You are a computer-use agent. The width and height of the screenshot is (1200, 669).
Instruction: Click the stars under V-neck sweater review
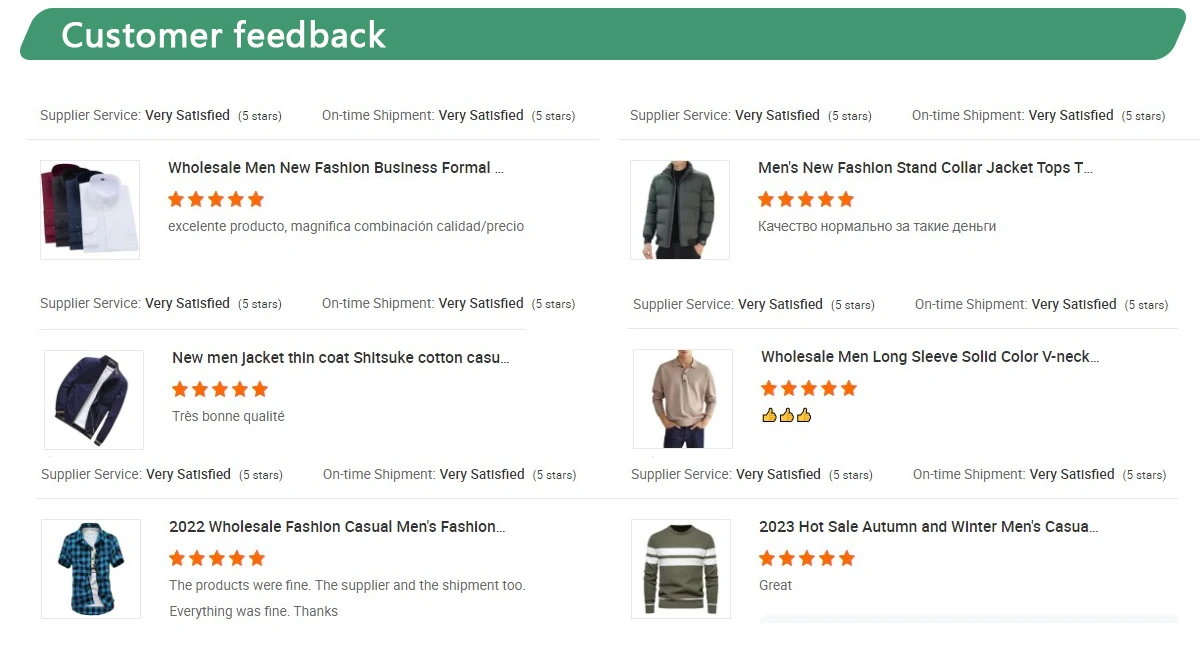pyautogui.click(x=809, y=388)
